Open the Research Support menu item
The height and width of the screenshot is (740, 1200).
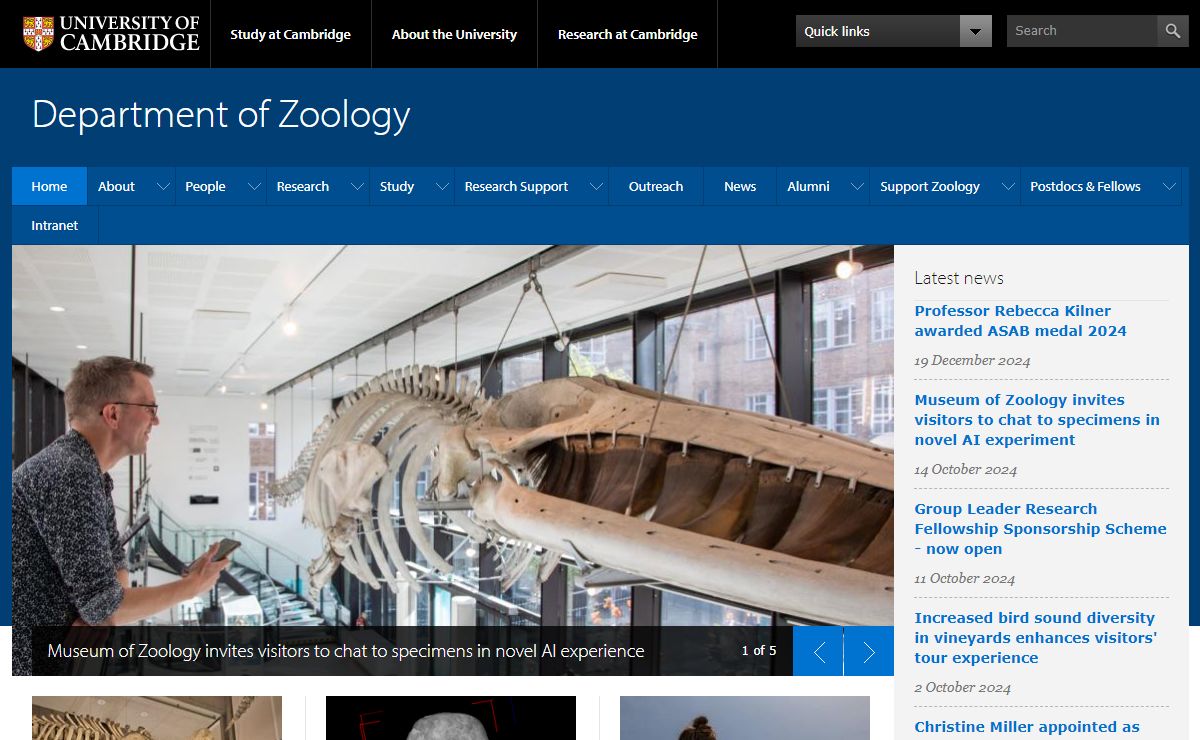click(516, 187)
